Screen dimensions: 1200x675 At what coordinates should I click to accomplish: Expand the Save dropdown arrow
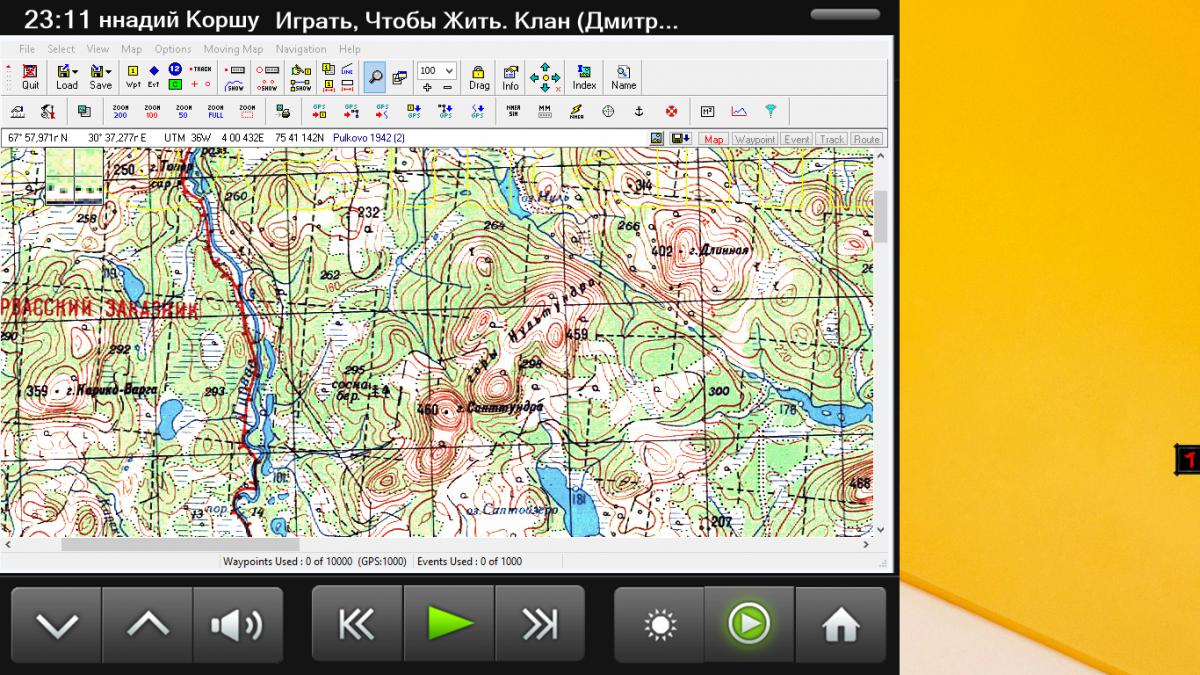(109, 71)
